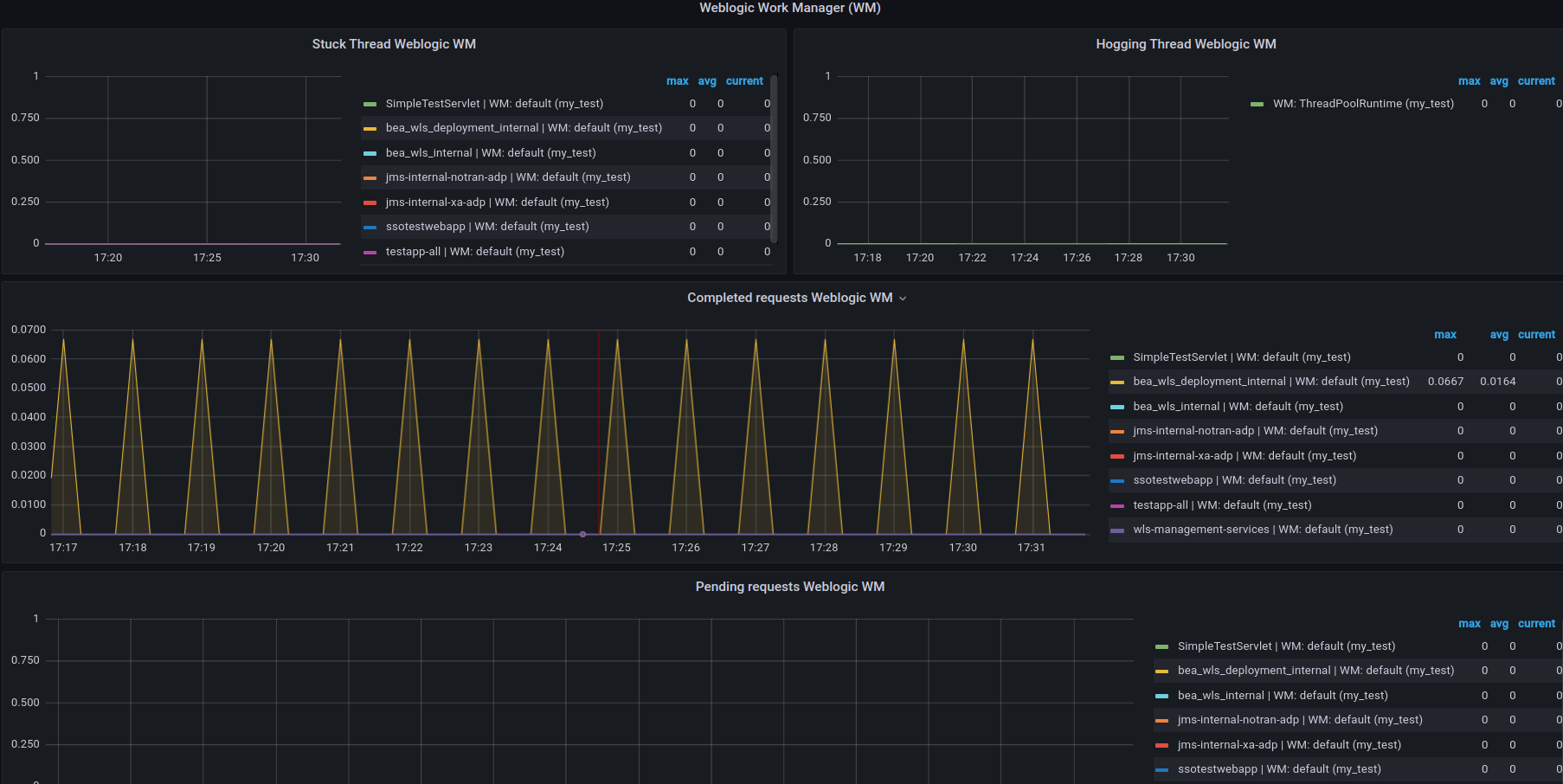Sort Stuck Thread legend by current
1563x784 pixels.
click(x=744, y=81)
